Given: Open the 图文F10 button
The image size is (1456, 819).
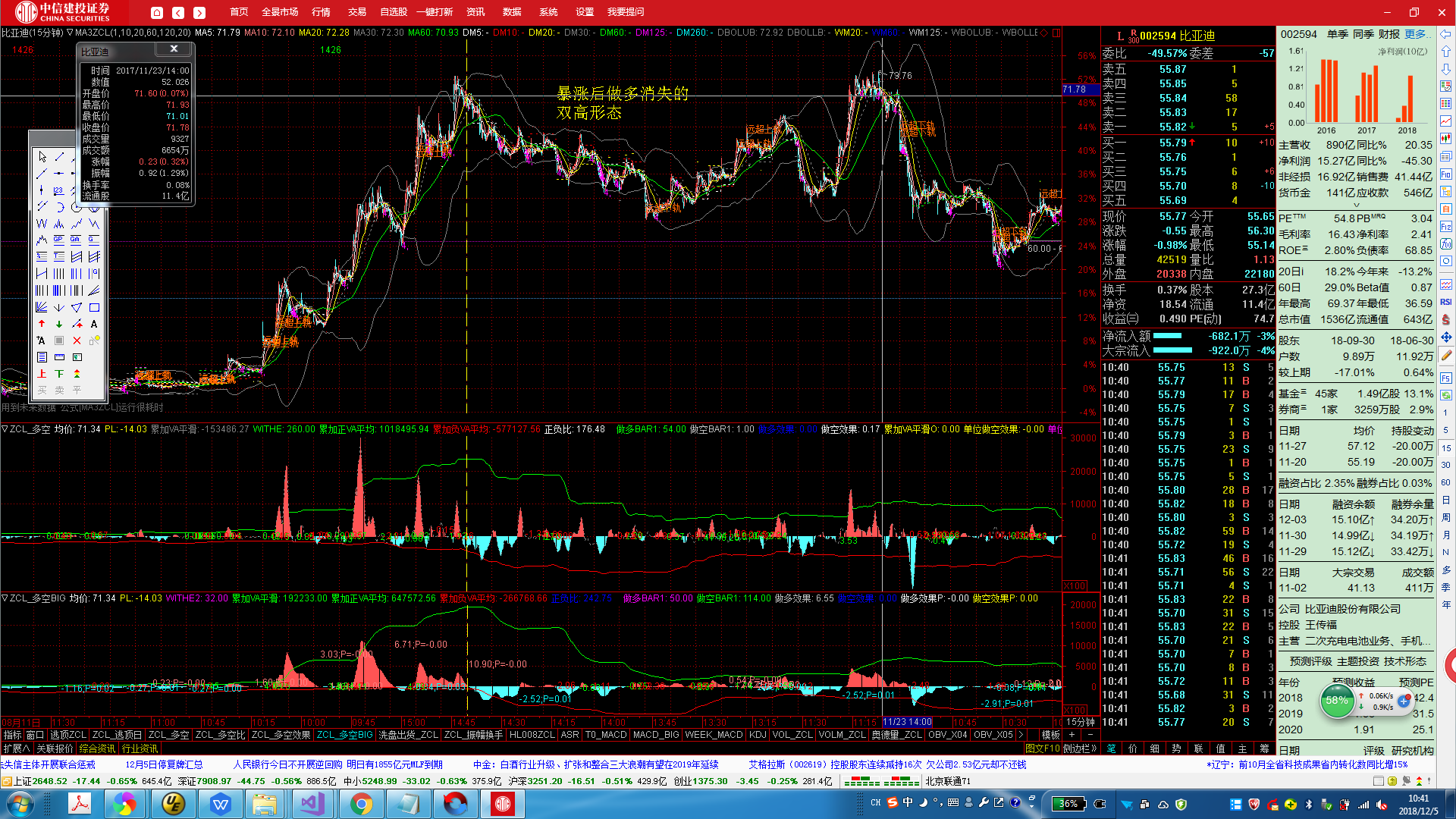Looking at the screenshot, I should (x=1043, y=748).
